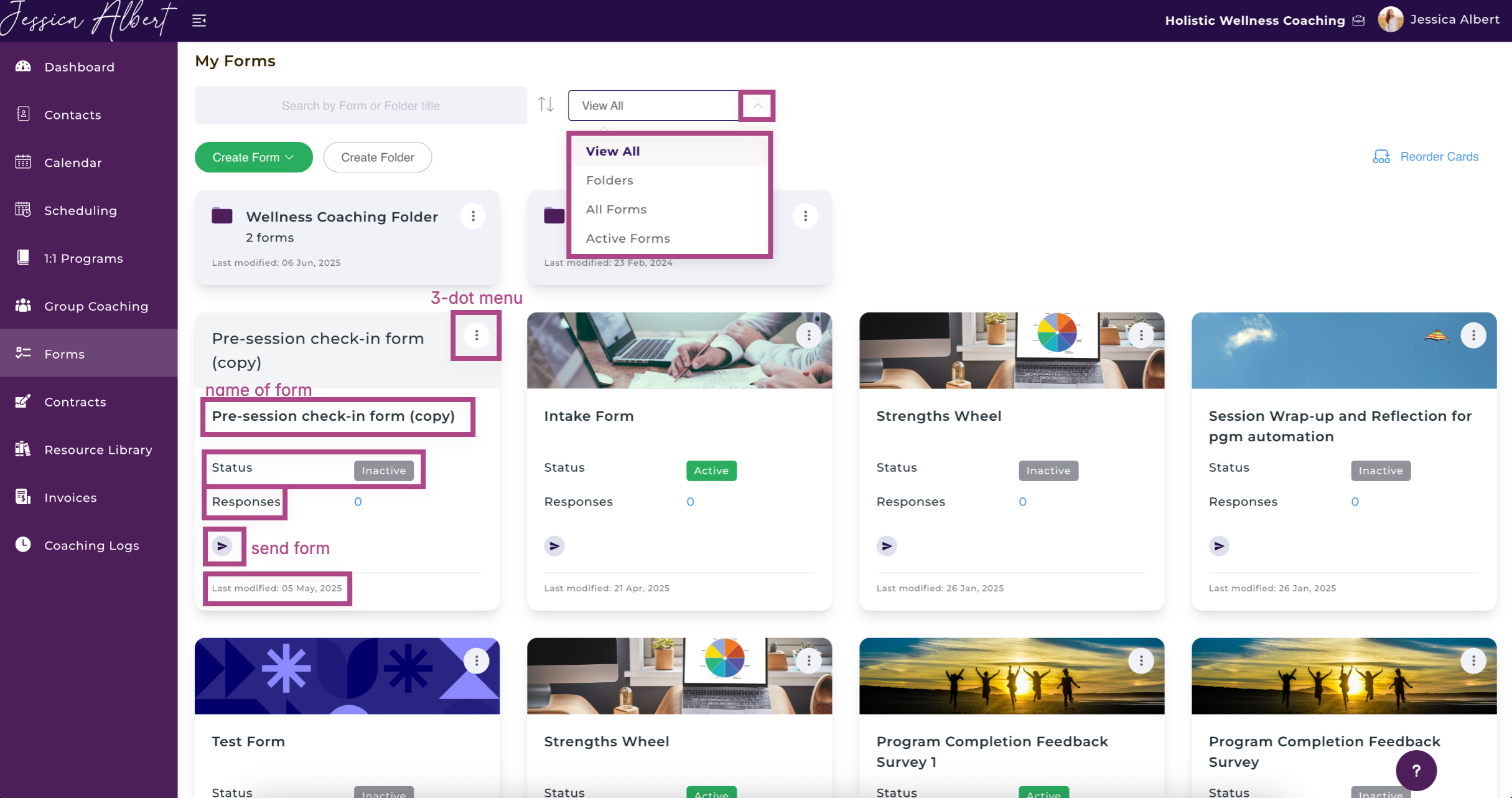Open three-dot menu on upper Strengths Wheel card
Image resolution: width=1512 pixels, height=798 pixels.
point(1141,336)
